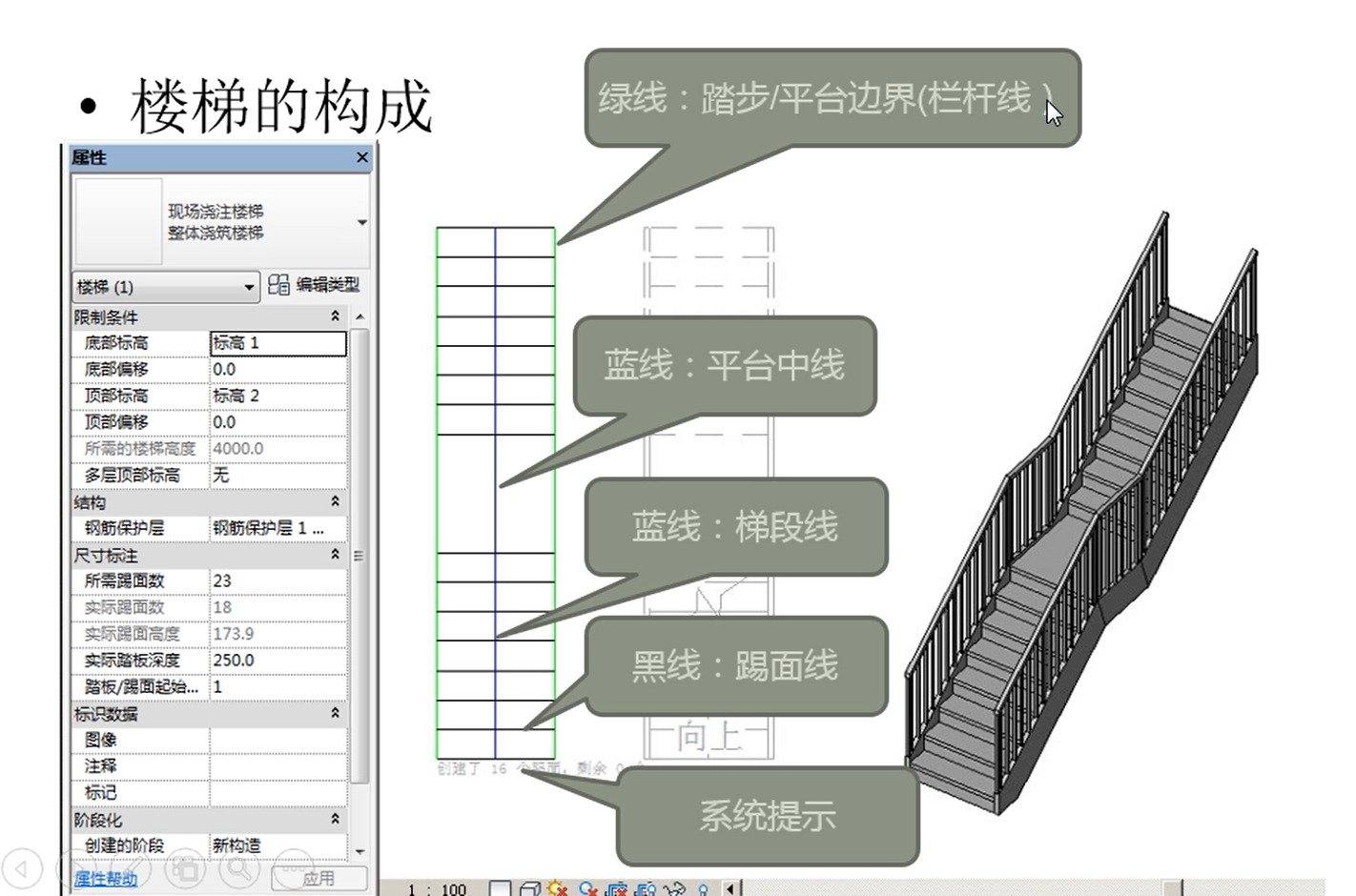
Task: Click the 底部标高 value field
Action: (277, 343)
